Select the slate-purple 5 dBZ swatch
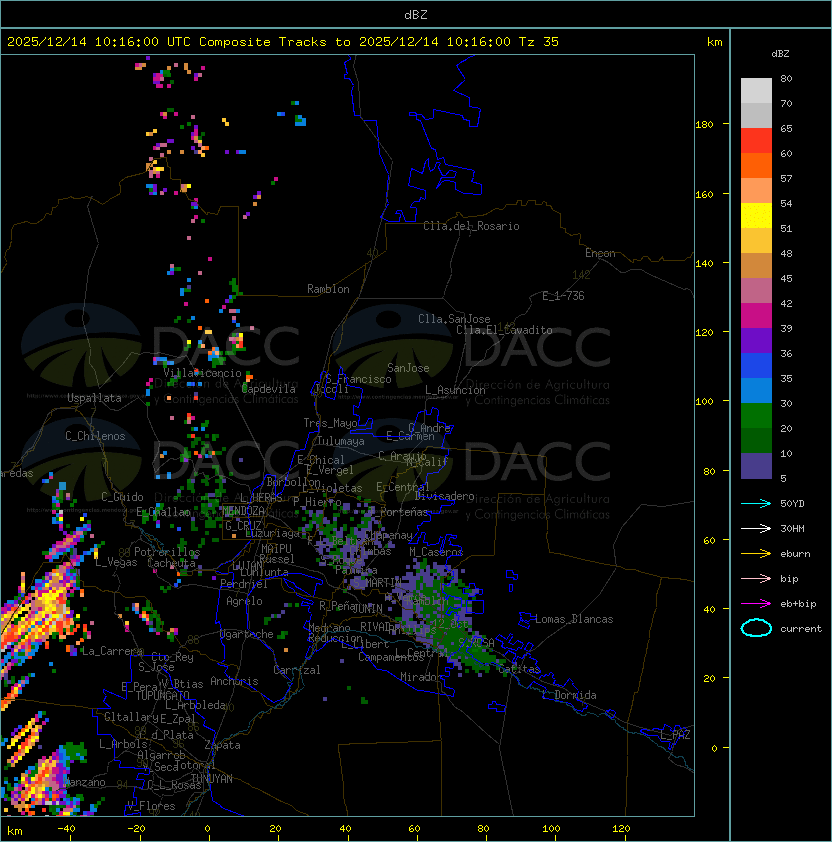The height and width of the screenshot is (842, 832). point(756,466)
